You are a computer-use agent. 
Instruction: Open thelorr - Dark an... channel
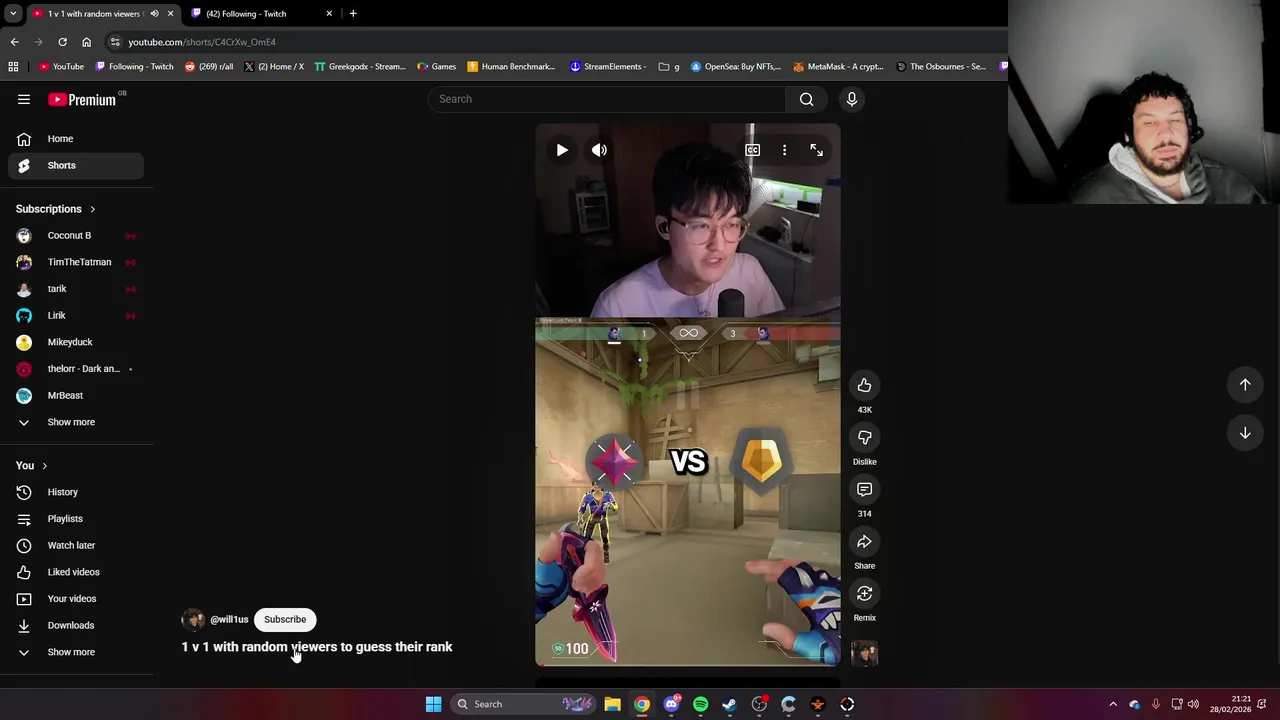tap(76, 369)
